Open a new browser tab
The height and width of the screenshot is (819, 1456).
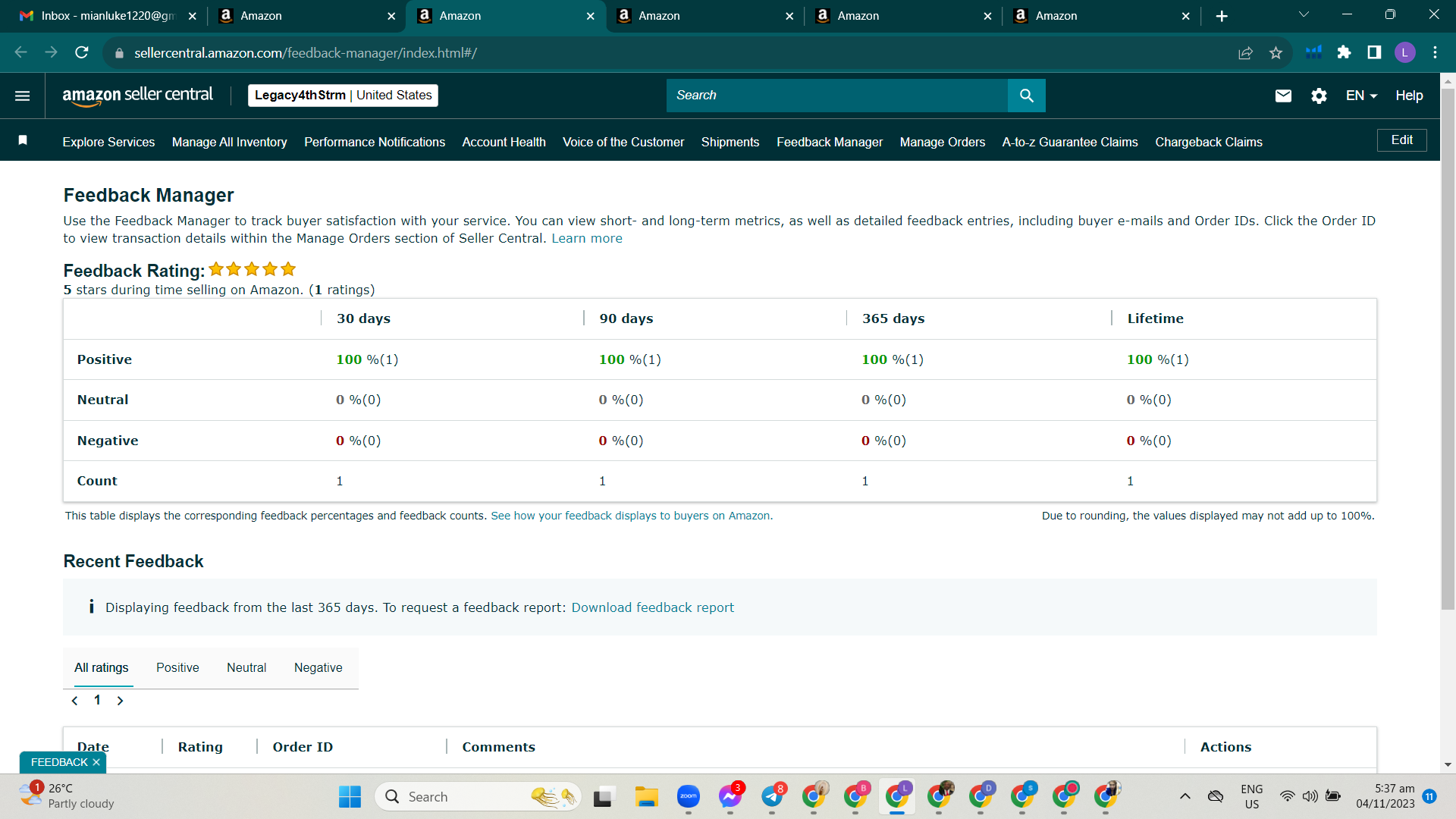pyautogui.click(x=1222, y=16)
